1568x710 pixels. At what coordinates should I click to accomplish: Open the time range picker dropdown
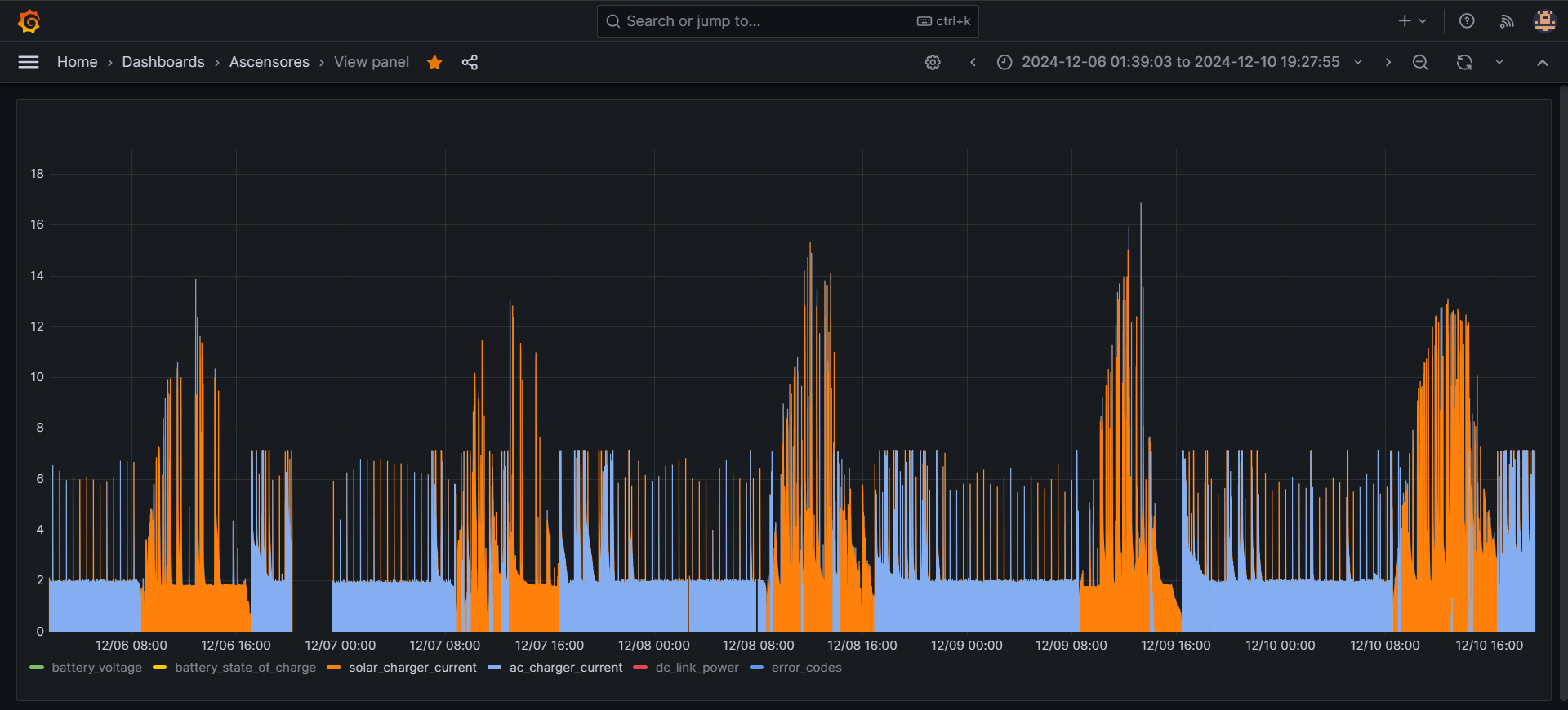[1179, 62]
